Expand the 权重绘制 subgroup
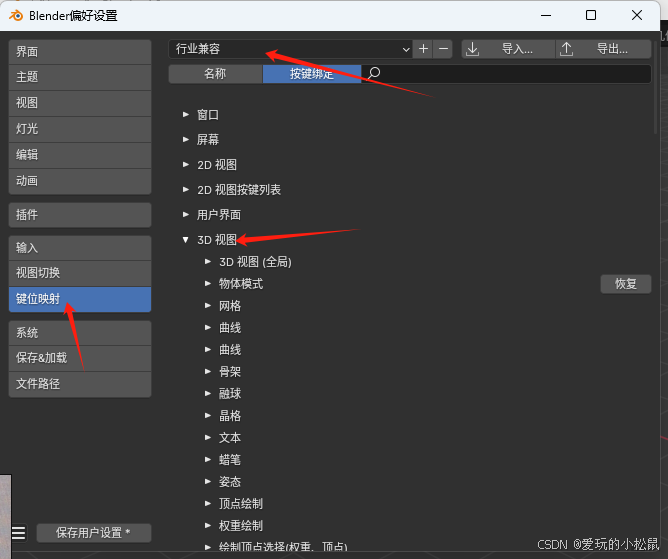The width and height of the screenshot is (668, 559). (208, 525)
